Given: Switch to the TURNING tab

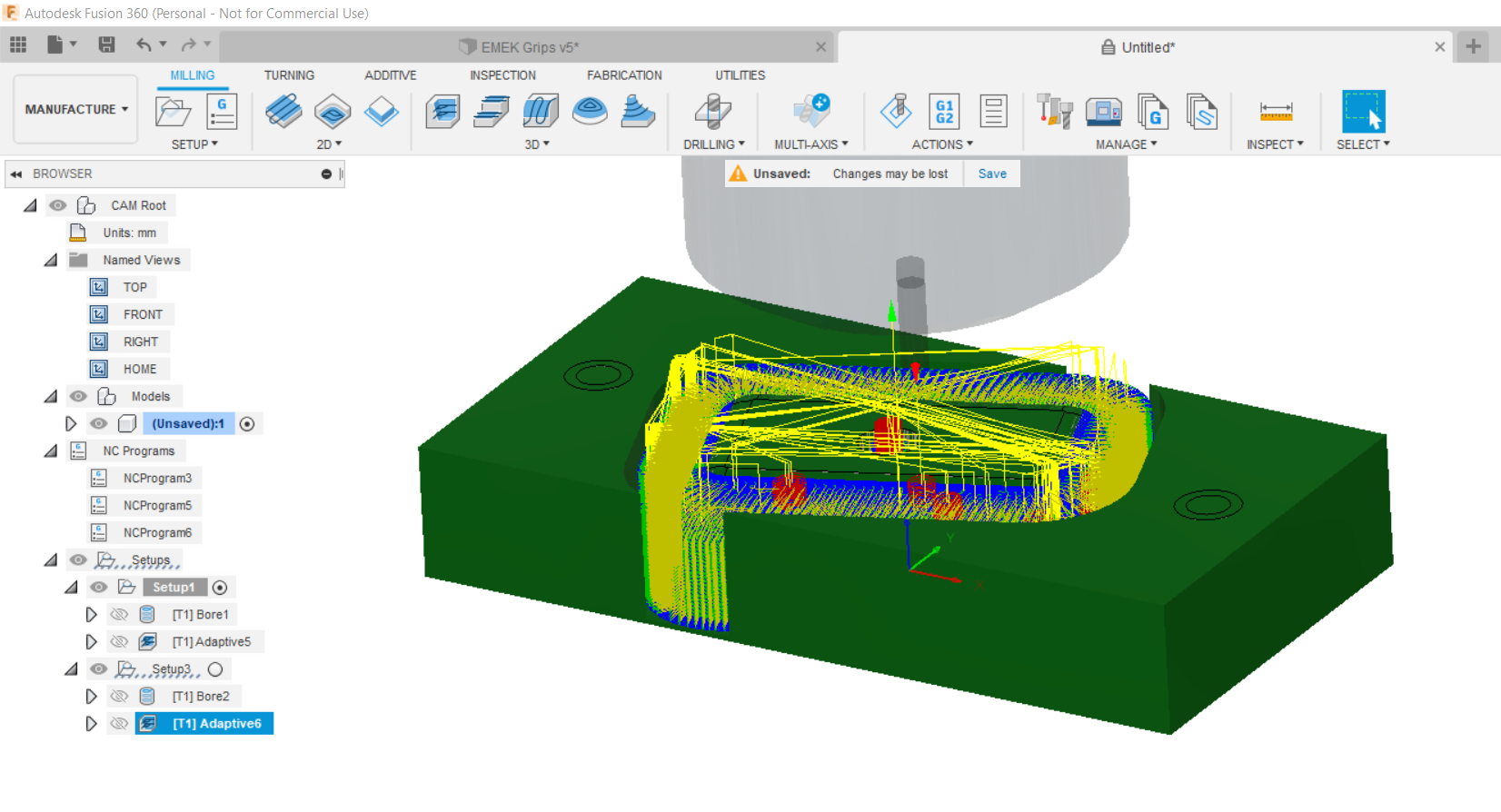Looking at the screenshot, I should [289, 75].
